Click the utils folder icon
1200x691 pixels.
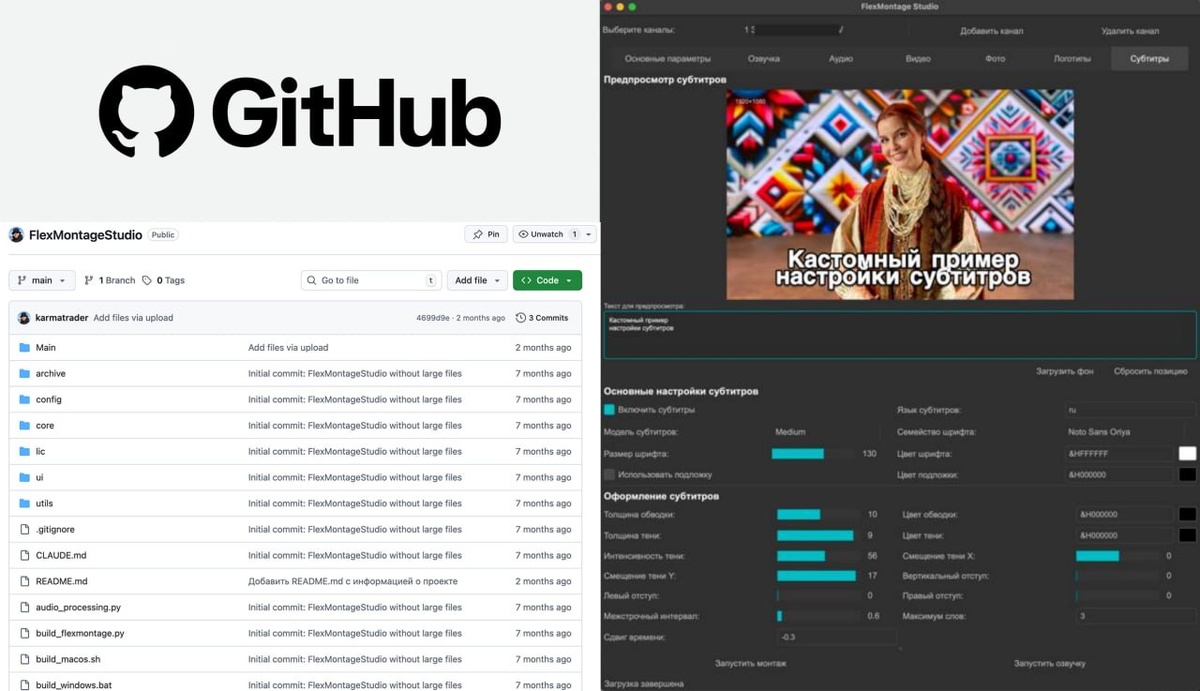click(26, 503)
